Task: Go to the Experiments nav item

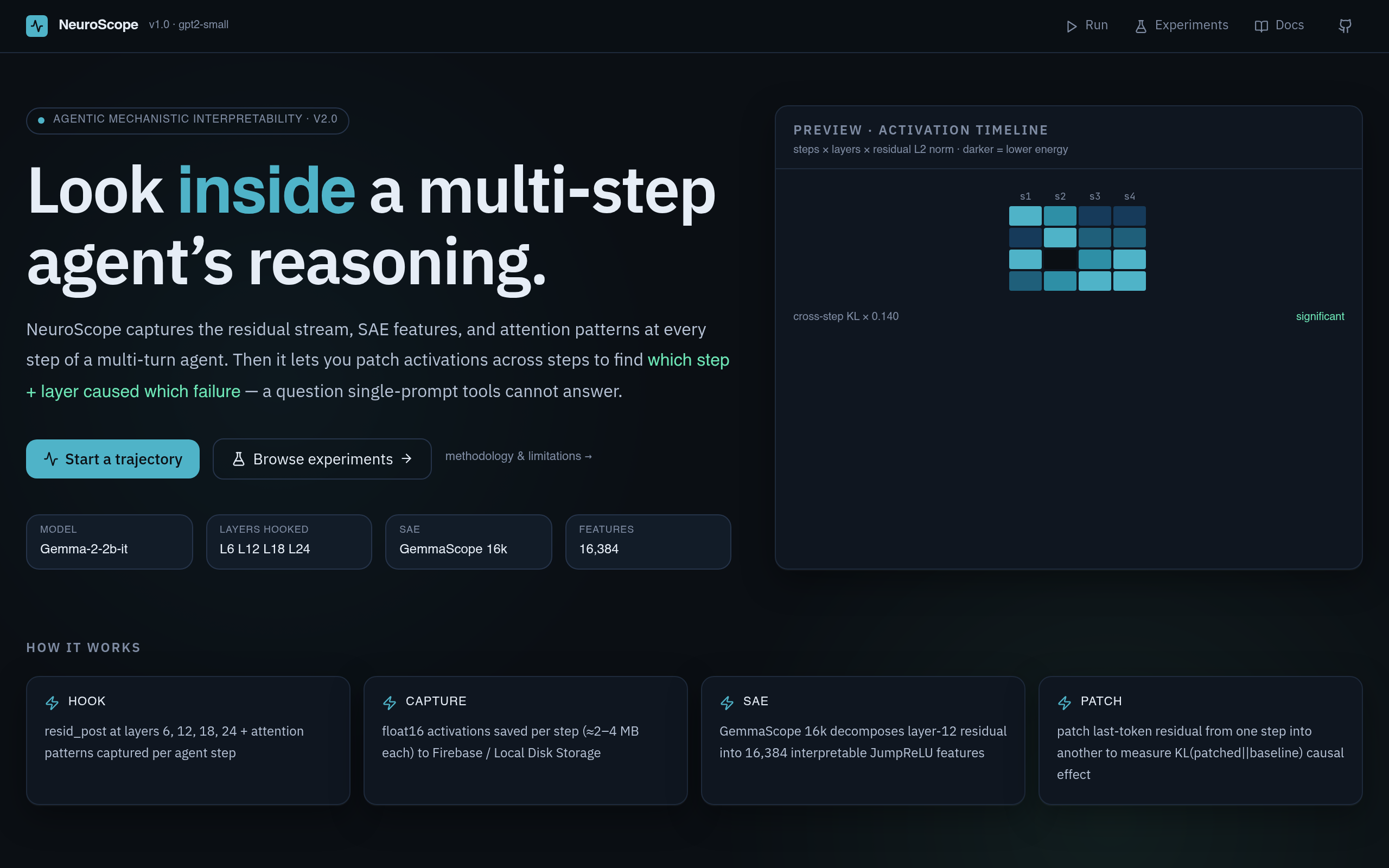Action: tap(1182, 26)
